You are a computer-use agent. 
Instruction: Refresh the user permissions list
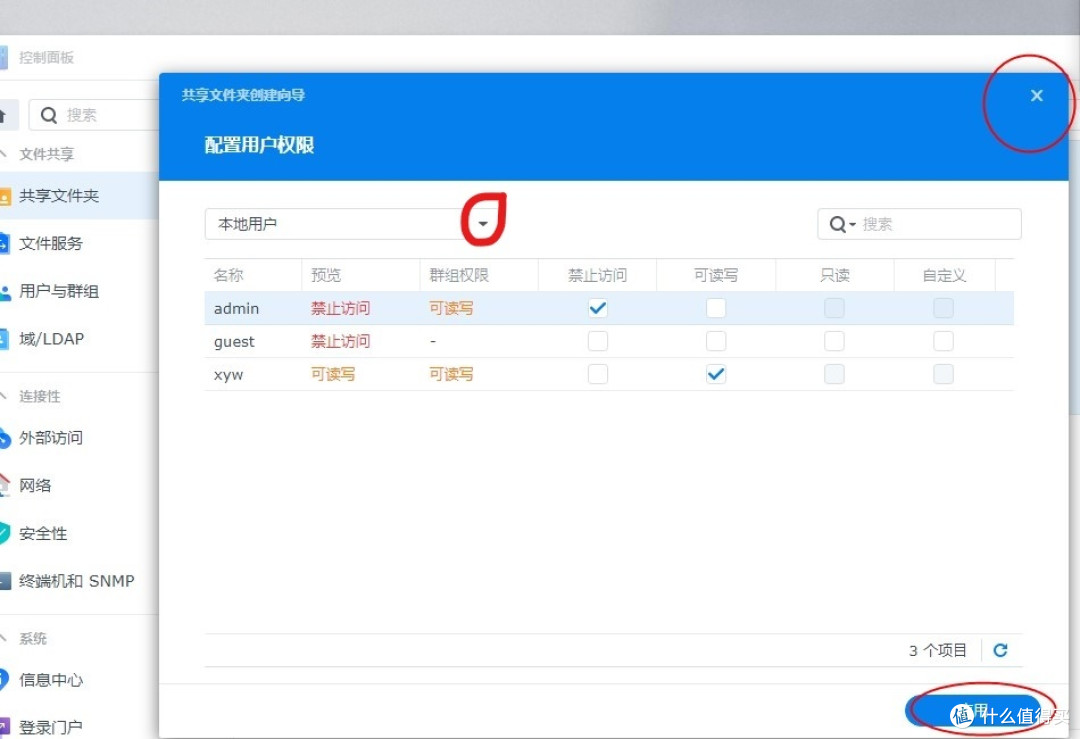[x=1000, y=649]
